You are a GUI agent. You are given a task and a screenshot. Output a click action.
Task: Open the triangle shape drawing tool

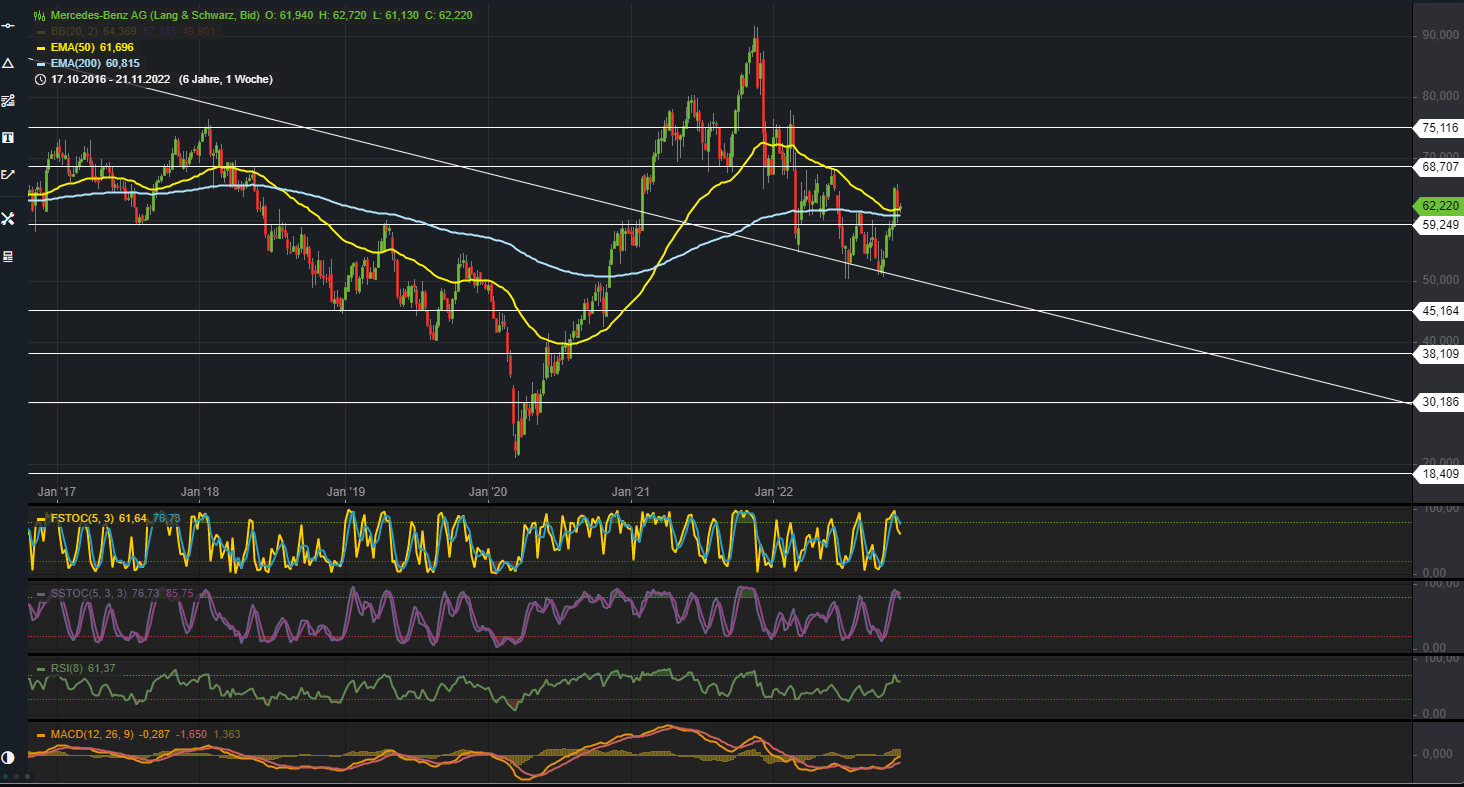point(9,63)
